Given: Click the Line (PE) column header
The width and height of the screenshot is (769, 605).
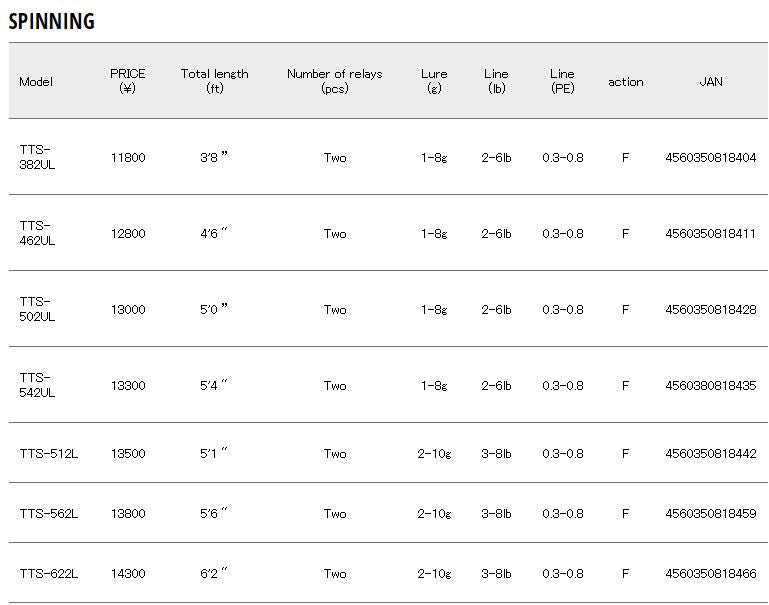Looking at the screenshot, I should pos(562,81).
